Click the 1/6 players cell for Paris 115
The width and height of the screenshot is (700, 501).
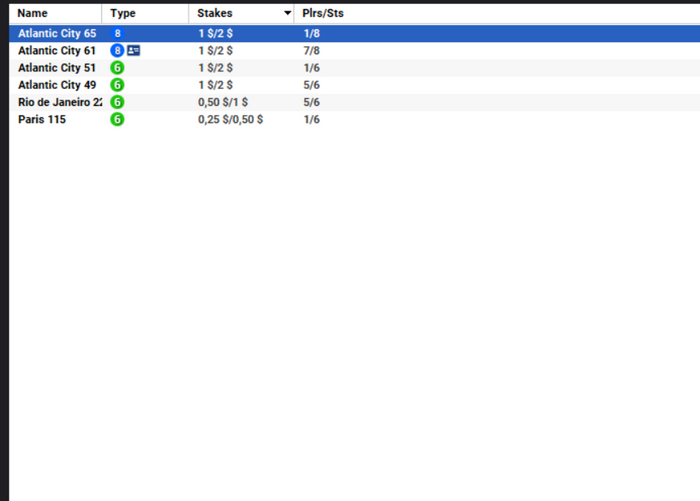(312, 119)
